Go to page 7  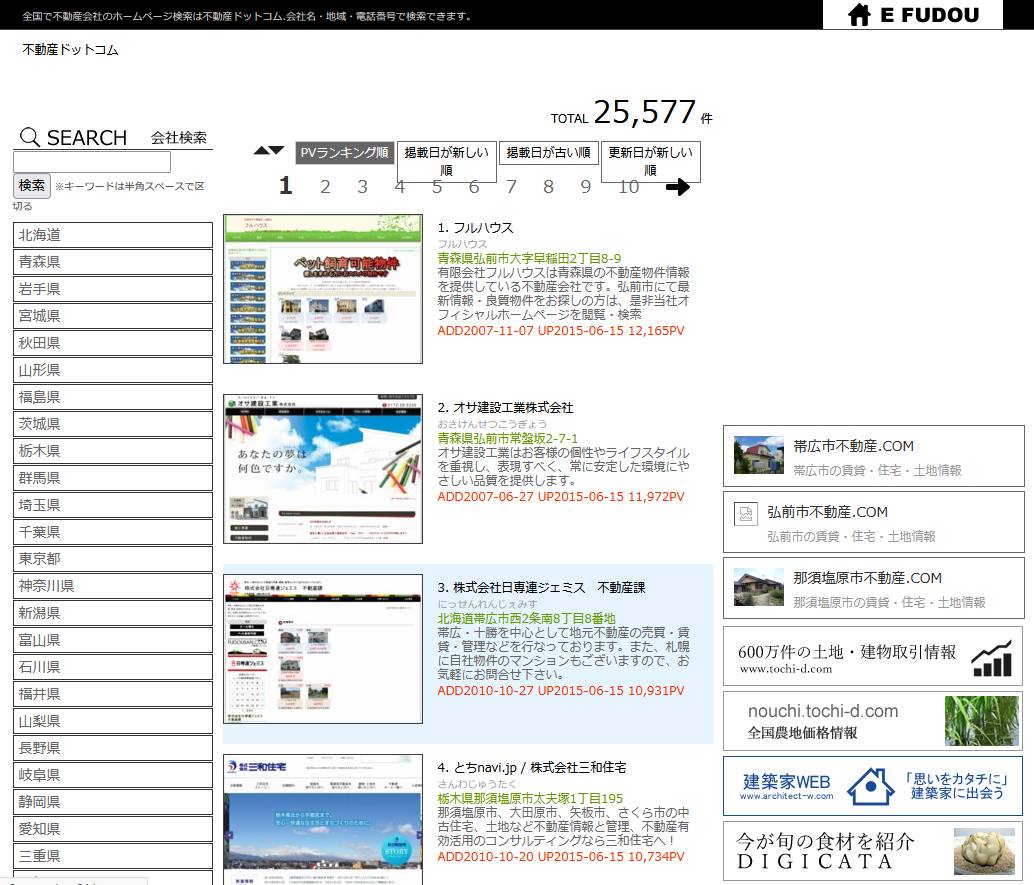511,187
